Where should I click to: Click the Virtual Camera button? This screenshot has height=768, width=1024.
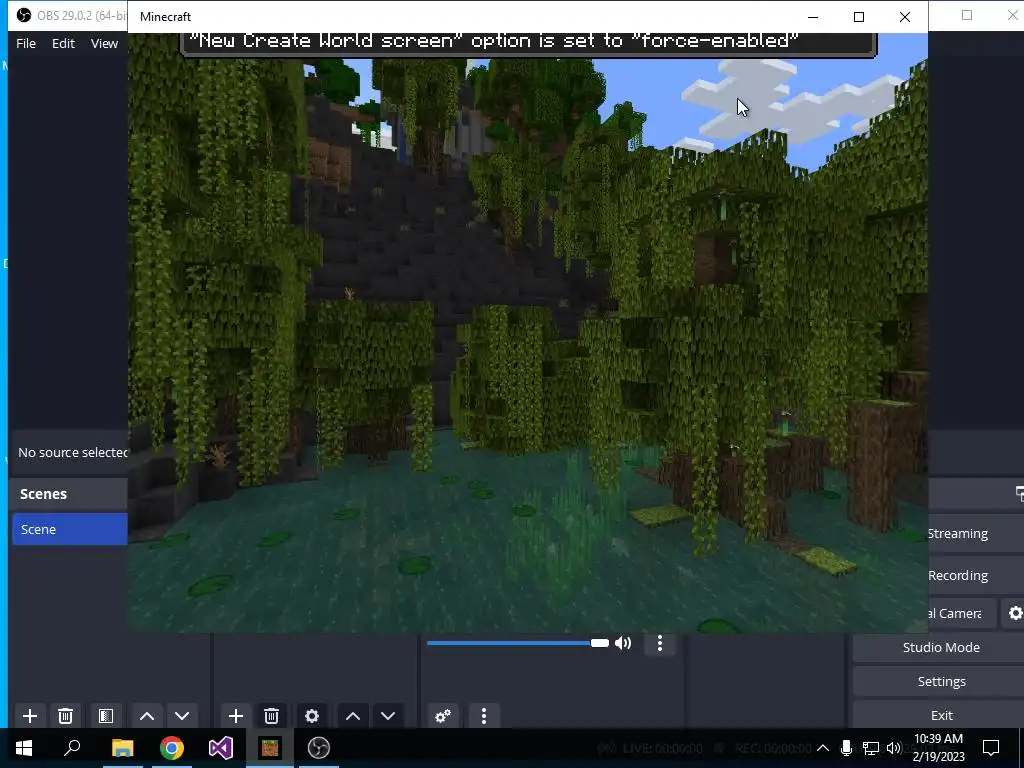click(x=962, y=613)
